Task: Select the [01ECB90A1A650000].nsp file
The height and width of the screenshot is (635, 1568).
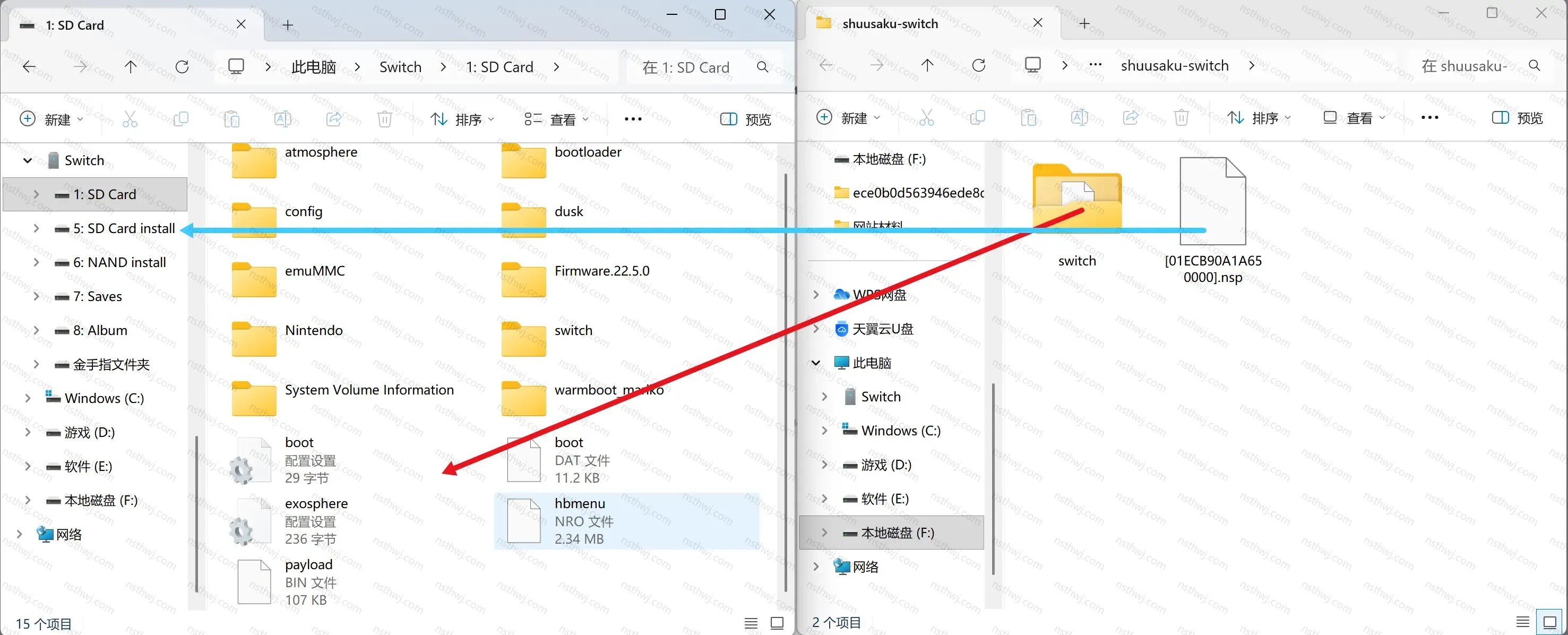Action: (x=1212, y=220)
